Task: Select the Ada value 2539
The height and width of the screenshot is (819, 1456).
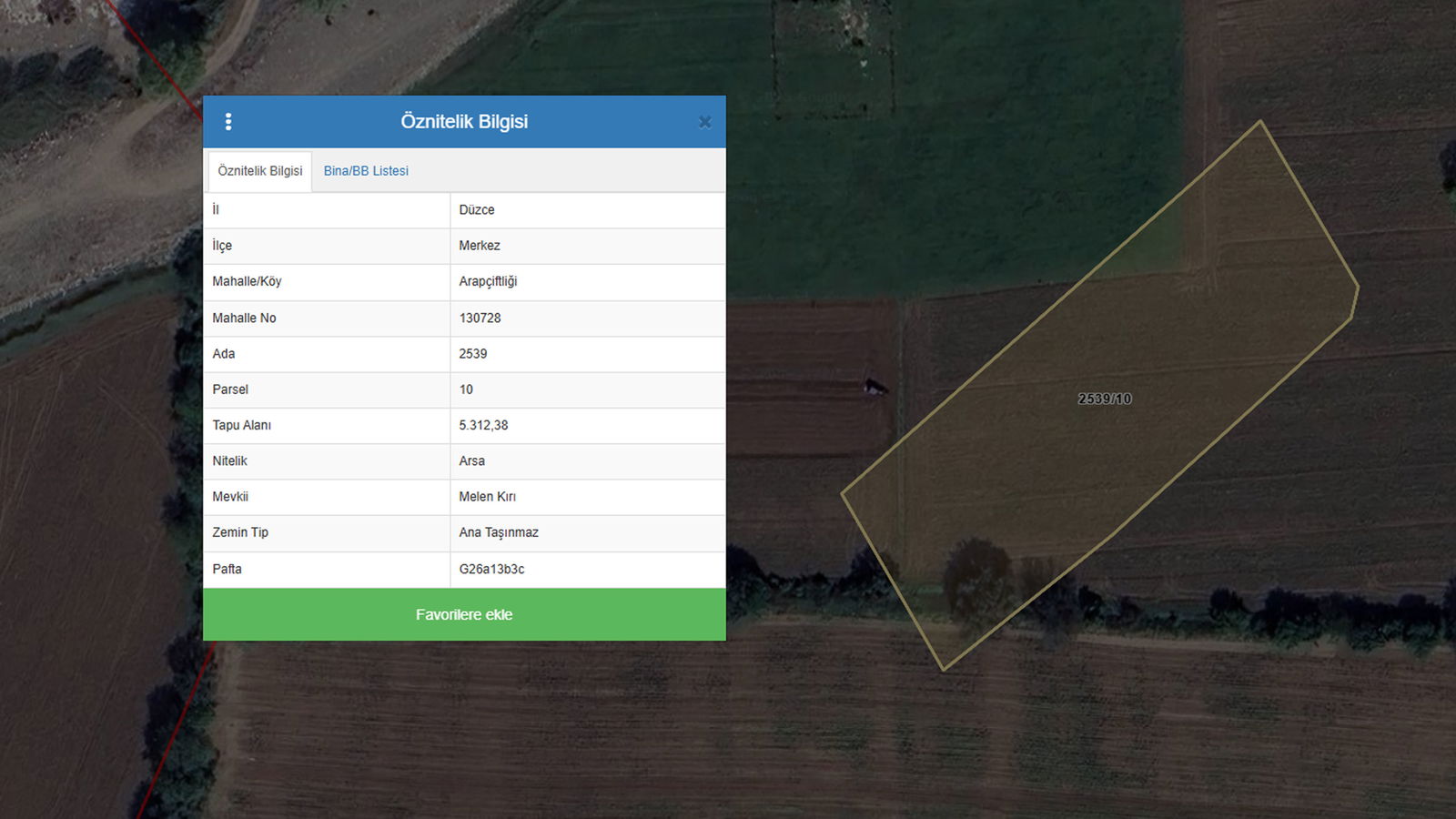Action: click(473, 354)
